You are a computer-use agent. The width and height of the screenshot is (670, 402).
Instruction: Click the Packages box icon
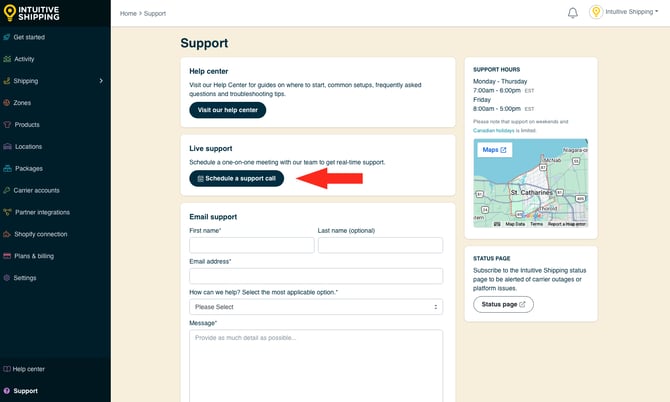pos(7,168)
